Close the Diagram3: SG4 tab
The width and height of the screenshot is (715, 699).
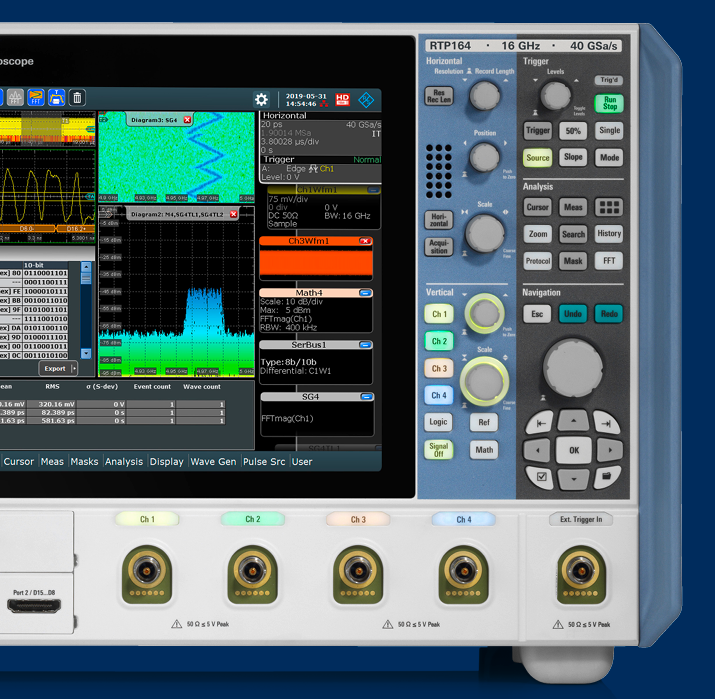[187, 119]
